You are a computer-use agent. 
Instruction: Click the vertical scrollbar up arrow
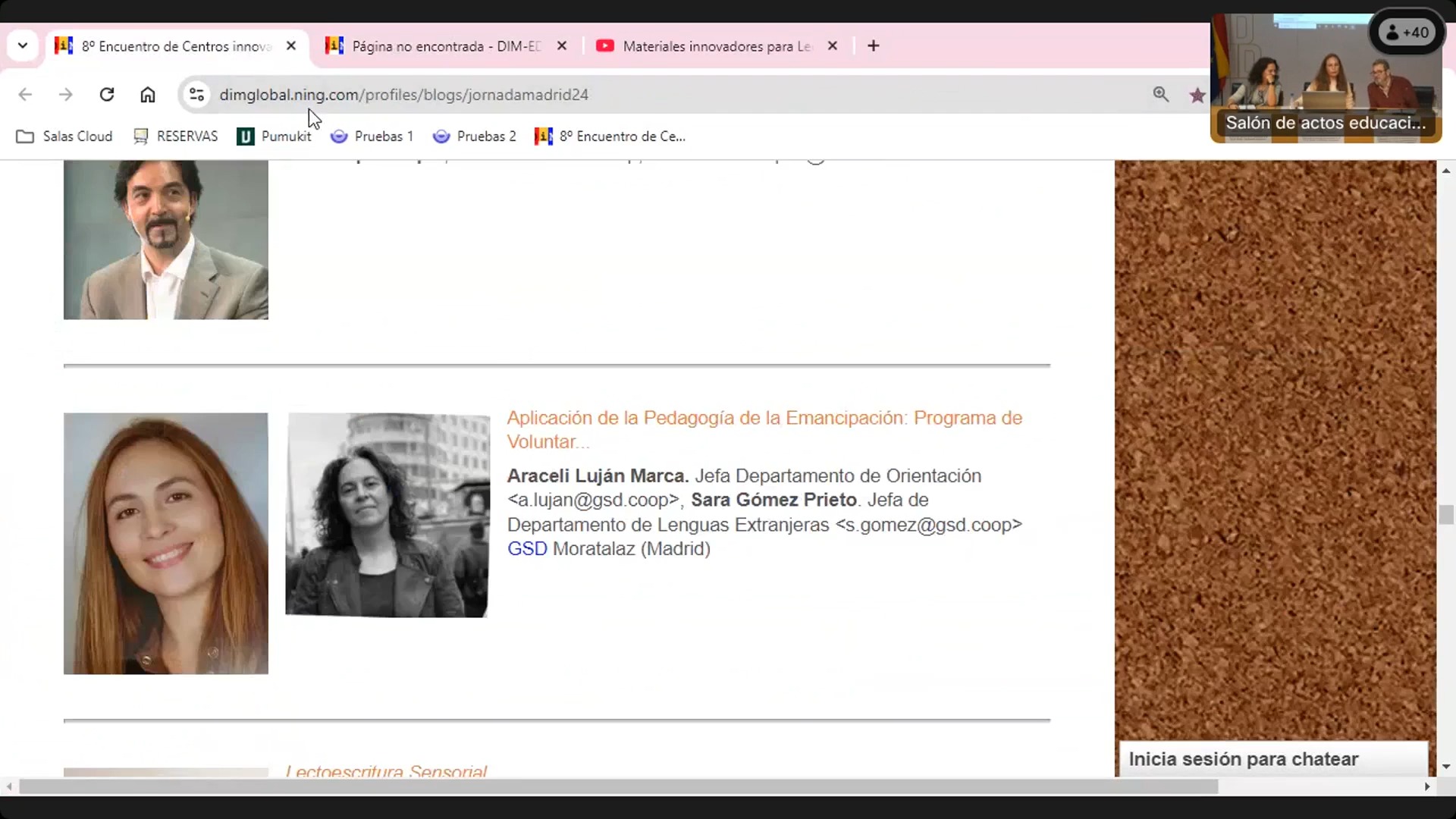[x=1446, y=171]
